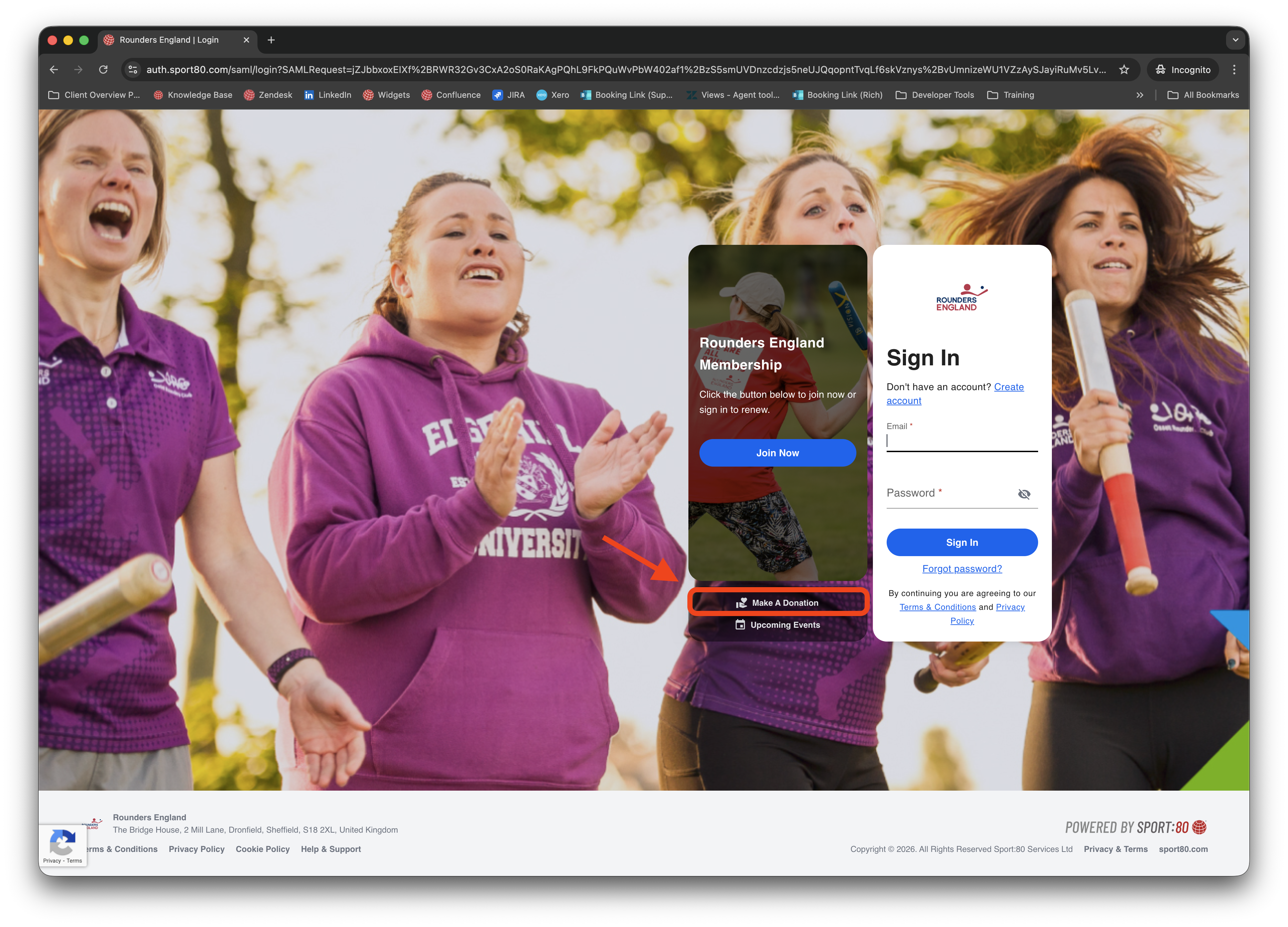Open the JIRA bookmark
This screenshot has width=1288, height=927.
point(508,95)
